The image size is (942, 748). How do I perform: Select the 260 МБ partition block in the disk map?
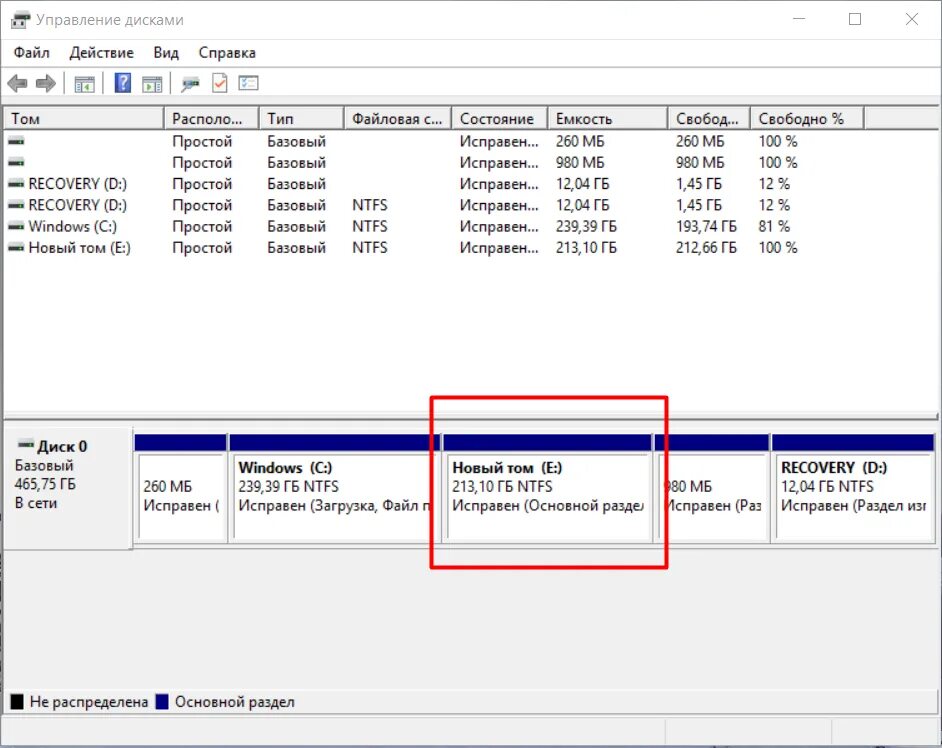point(181,488)
